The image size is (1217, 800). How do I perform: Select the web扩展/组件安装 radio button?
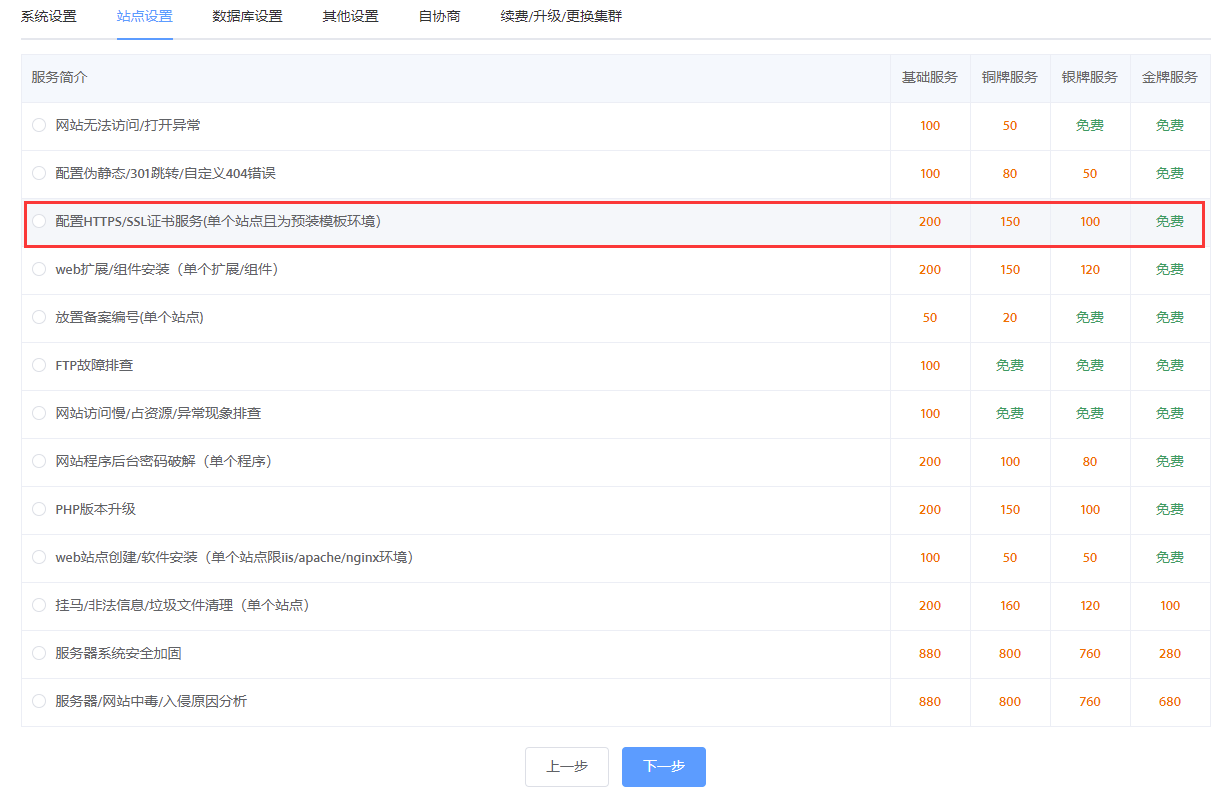point(39,269)
